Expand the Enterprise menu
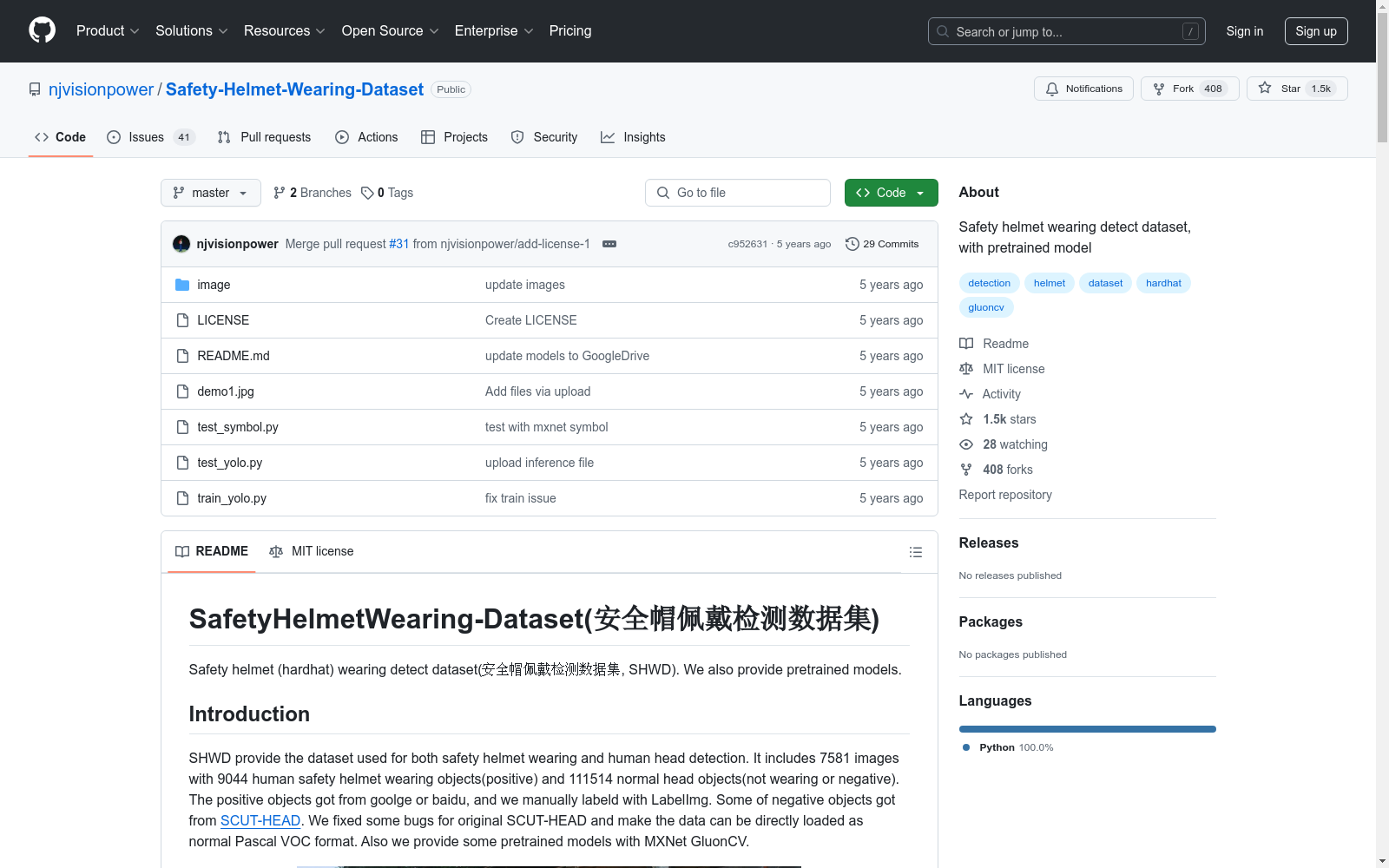This screenshot has width=1389, height=868. tap(494, 31)
